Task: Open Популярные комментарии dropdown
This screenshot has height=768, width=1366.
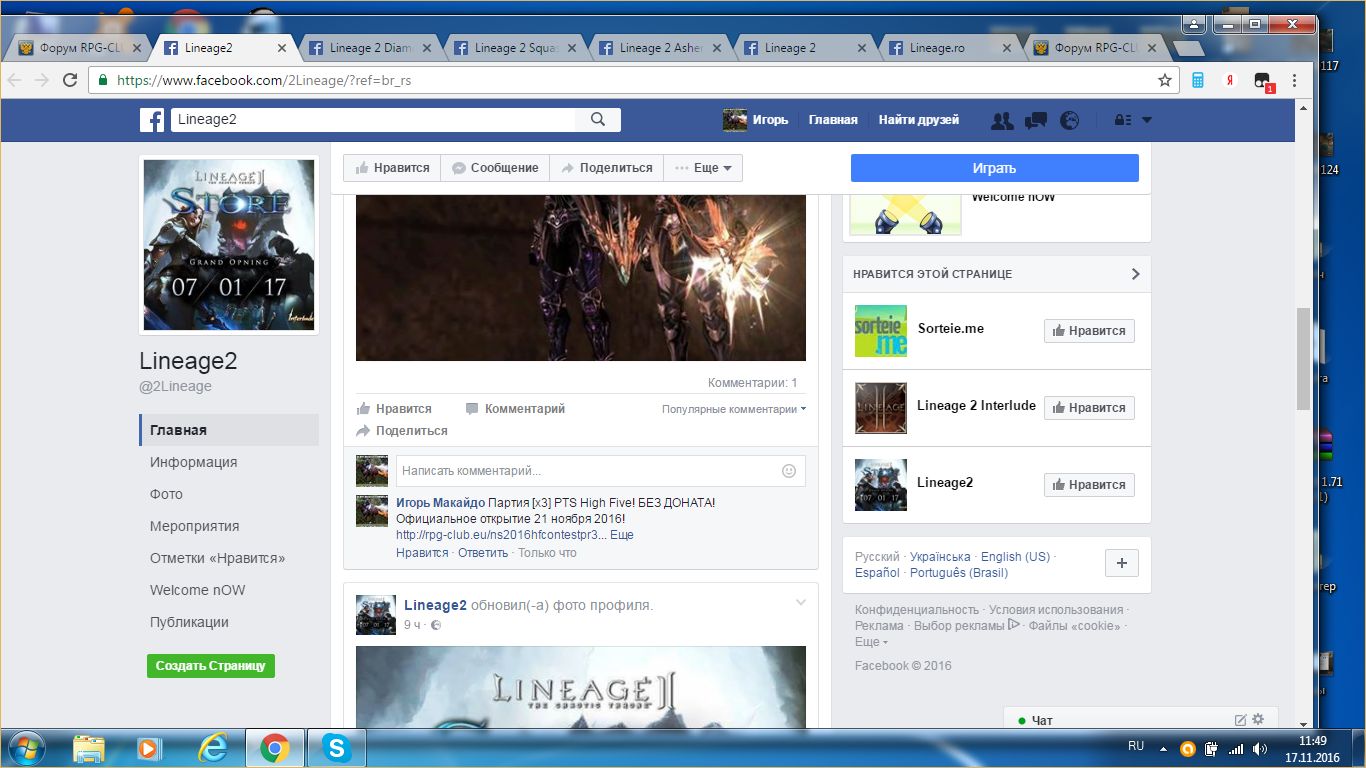Action: click(x=734, y=409)
